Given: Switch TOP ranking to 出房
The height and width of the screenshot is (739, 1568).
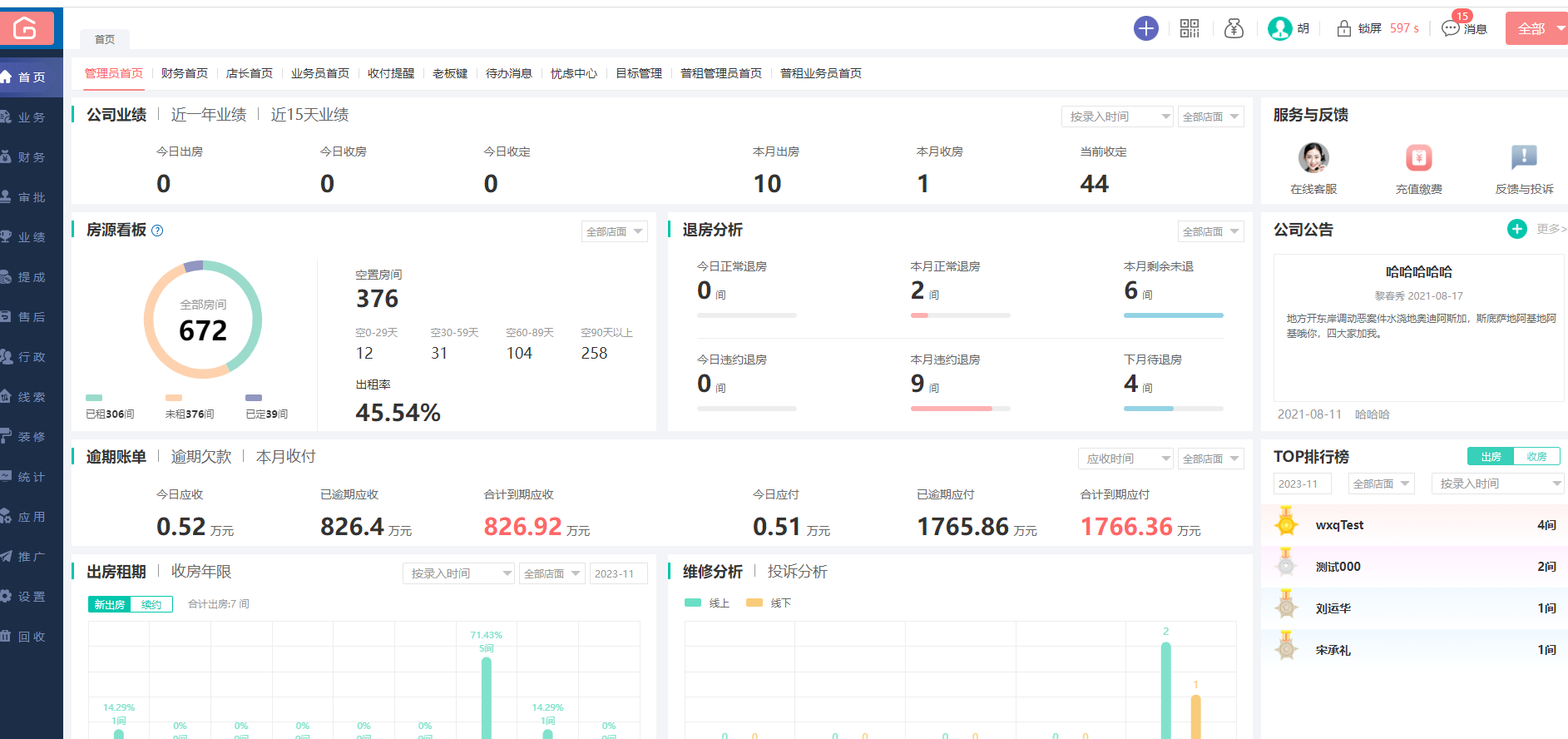Looking at the screenshot, I should [x=1491, y=457].
